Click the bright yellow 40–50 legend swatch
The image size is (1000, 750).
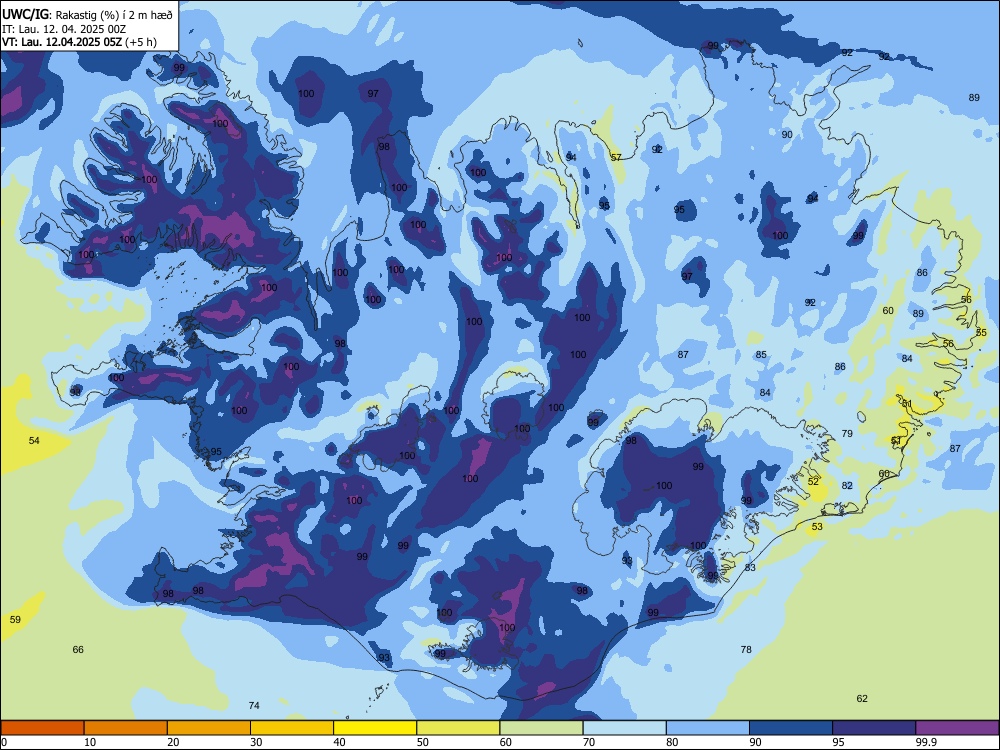click(x=375, y=728)
